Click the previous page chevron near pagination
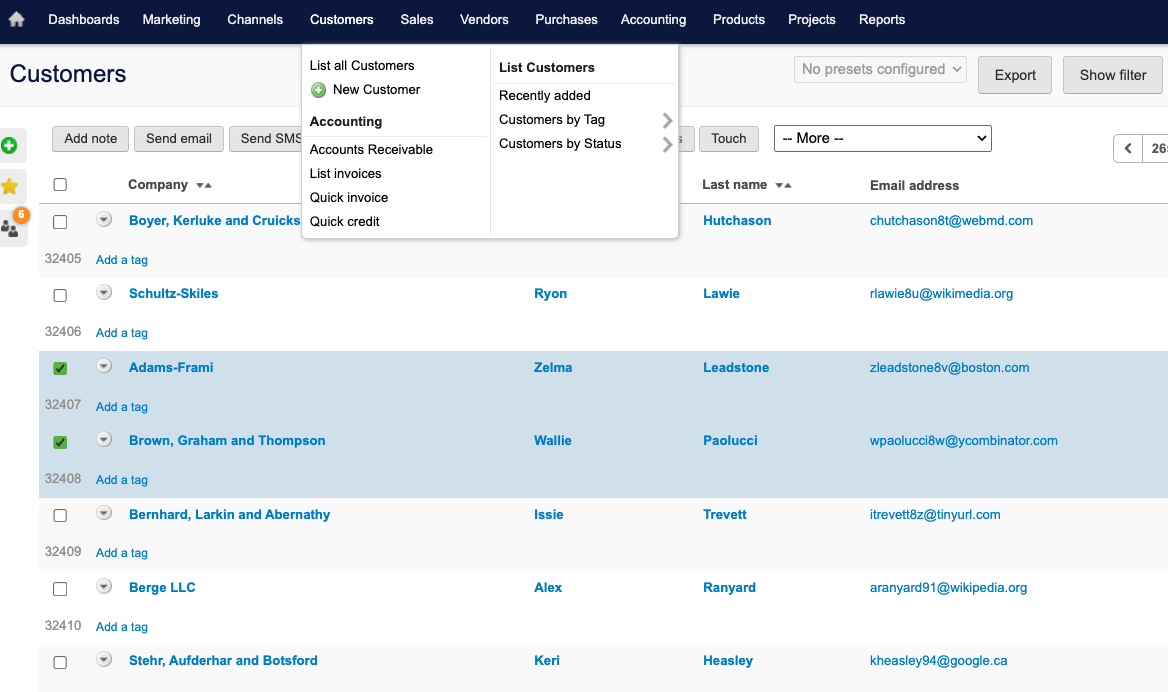The image size is (1168, 692). 1129,147
